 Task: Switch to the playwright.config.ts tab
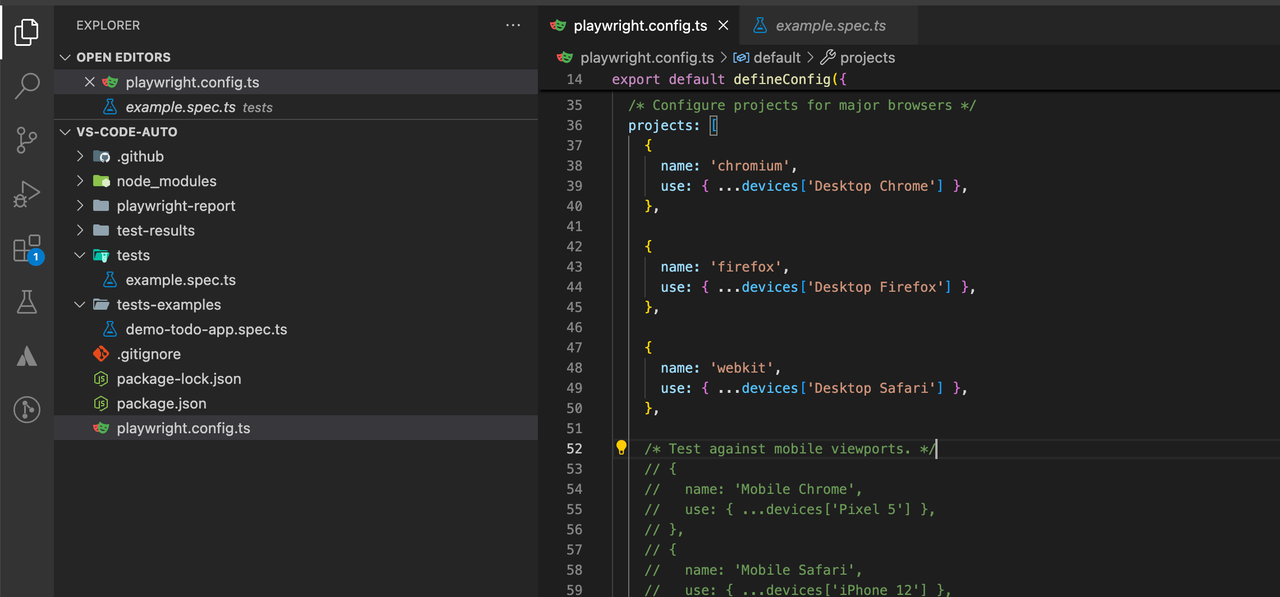639,26
